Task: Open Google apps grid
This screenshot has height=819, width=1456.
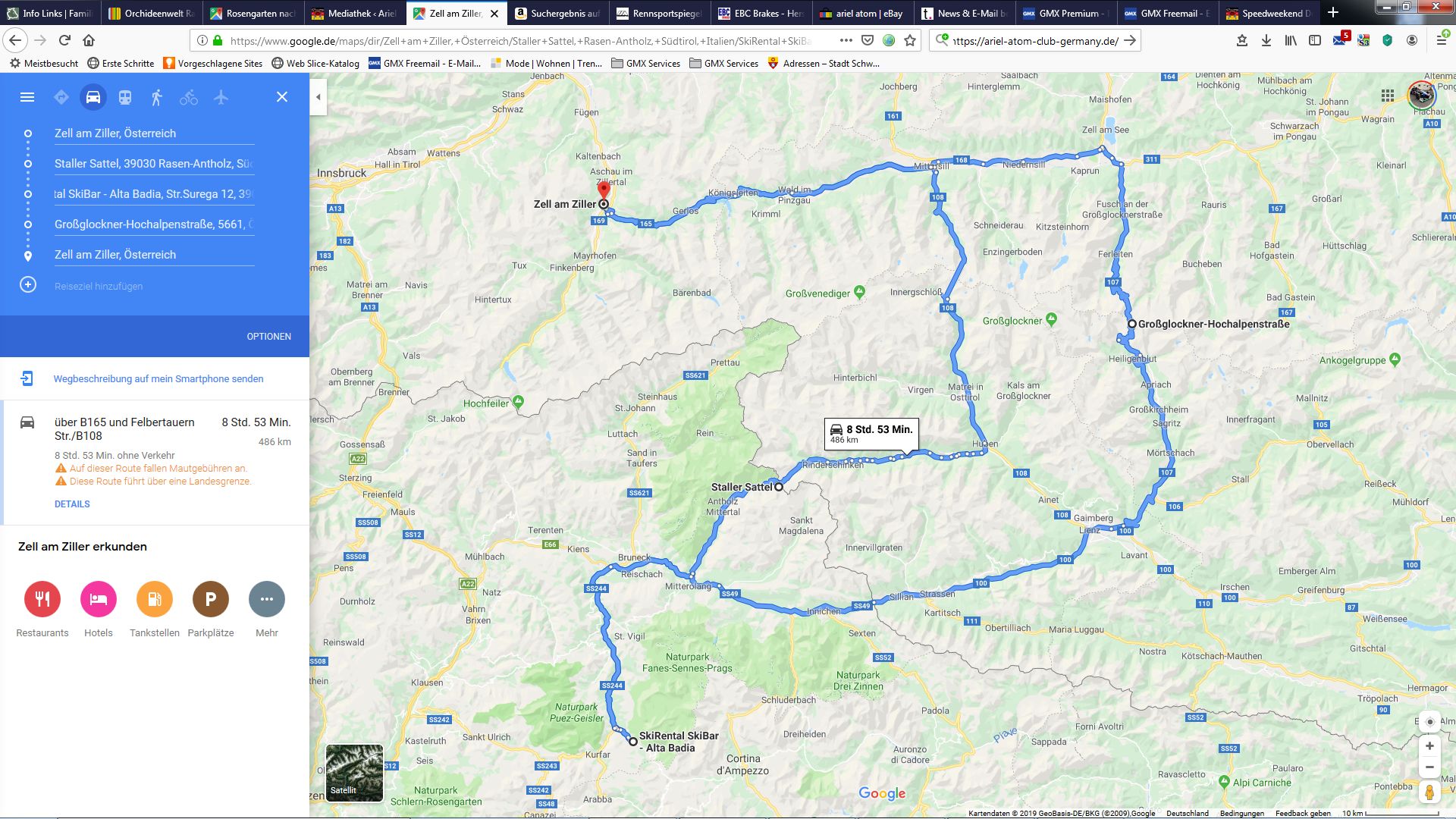Action: coord(1388,96)
